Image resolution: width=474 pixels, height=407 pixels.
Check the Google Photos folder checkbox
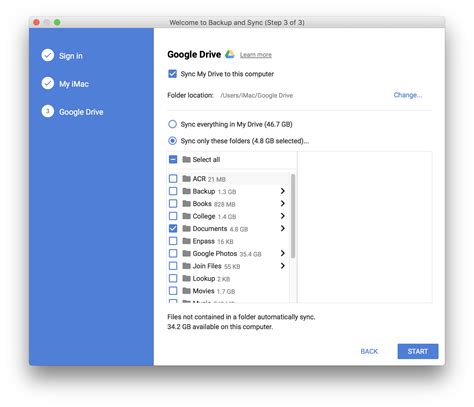pyautogui.click(x=173, y=253)
